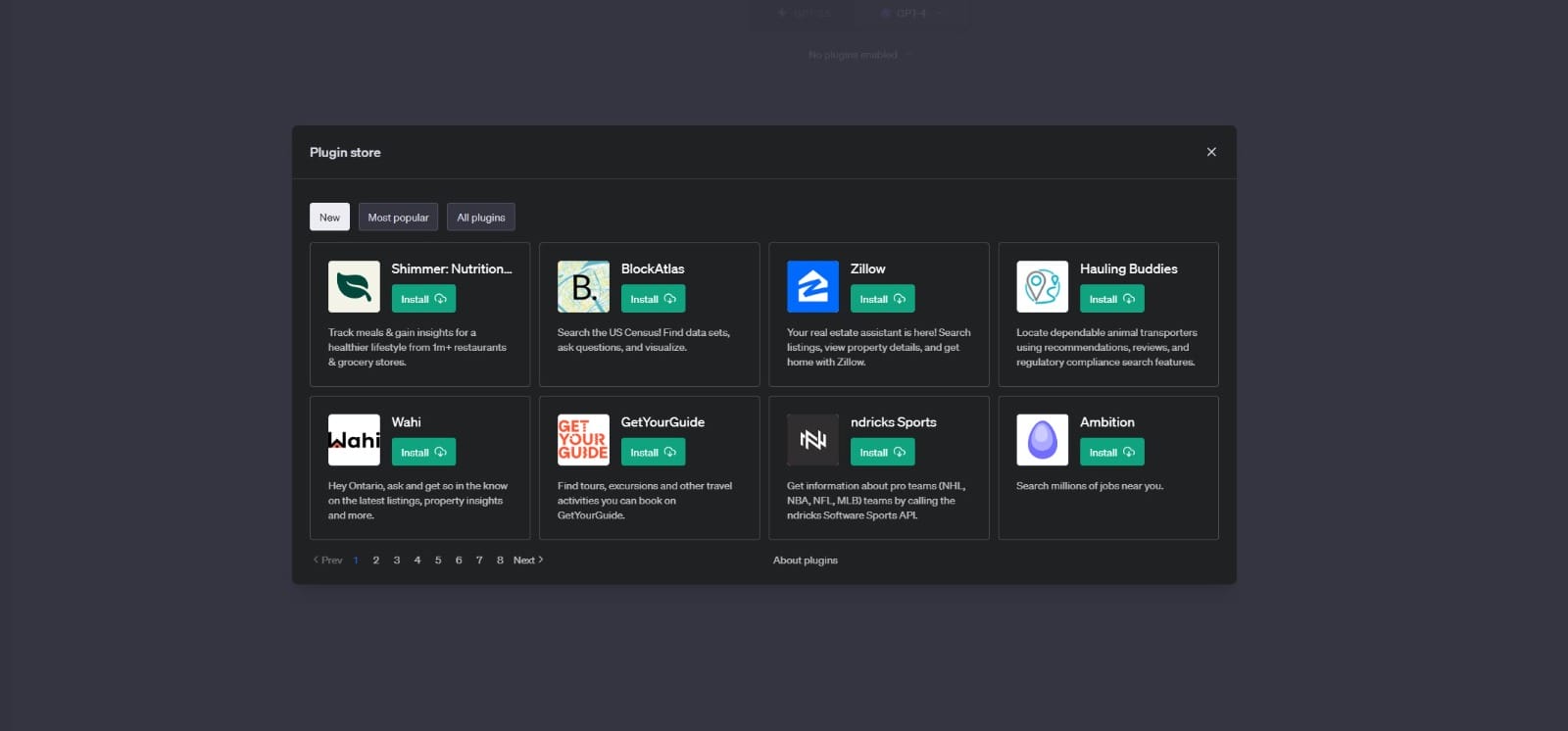Image resolution: width=1568 pixels, height=731 pixels.
Task: Click the BlockAtlas map logo icon
Action: tap(583, 286)
